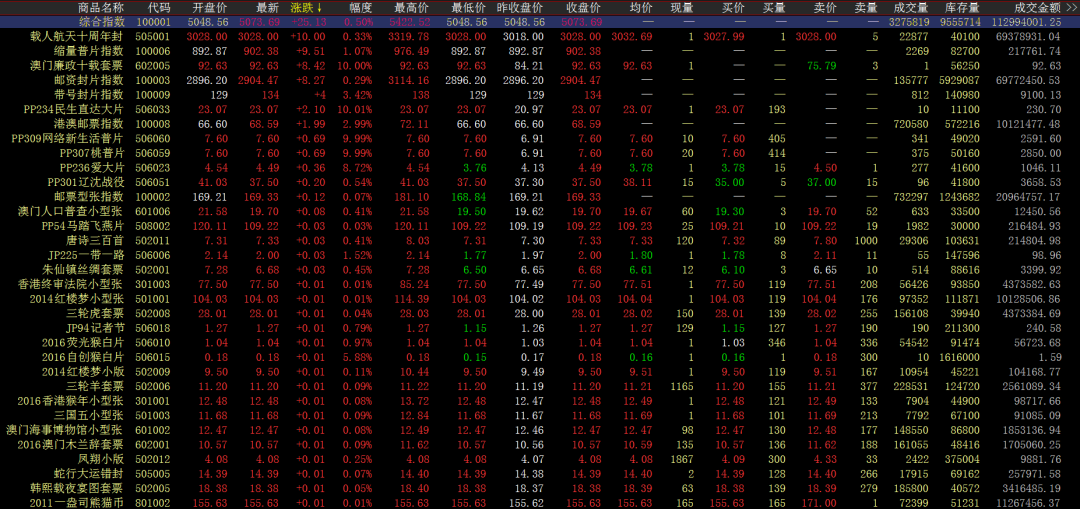Image resolution: width=1080 pixels, height=509 pixels.
Task: Select the 2016自创猴白片 row
Action: click(540, 357)
